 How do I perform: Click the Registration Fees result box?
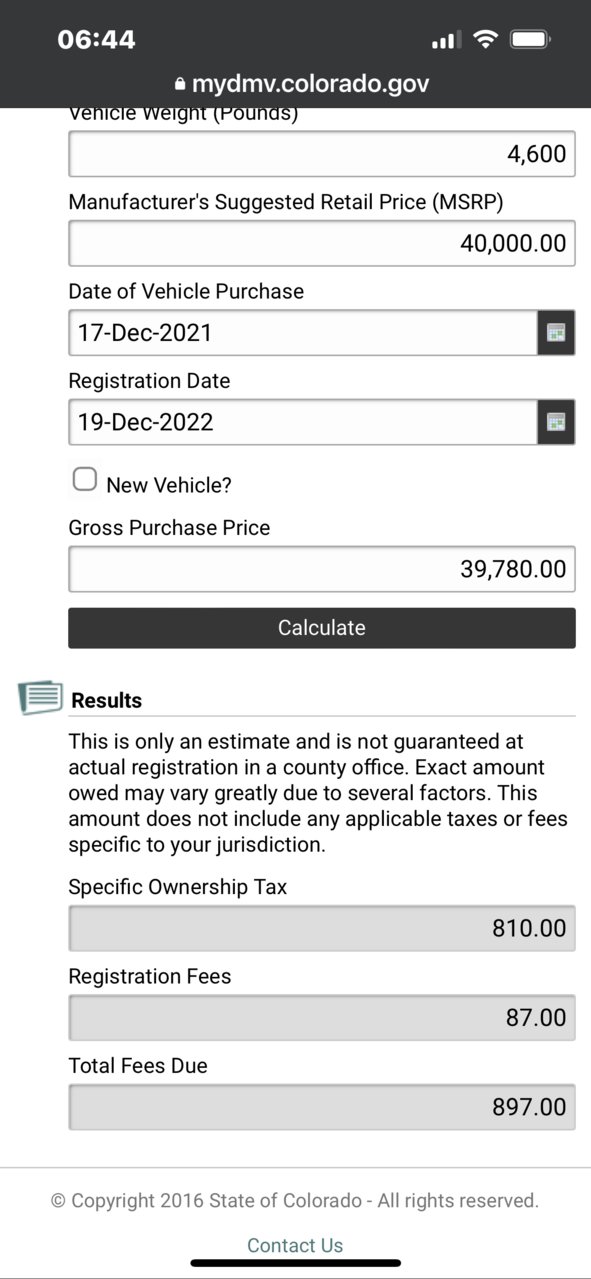322,1018
